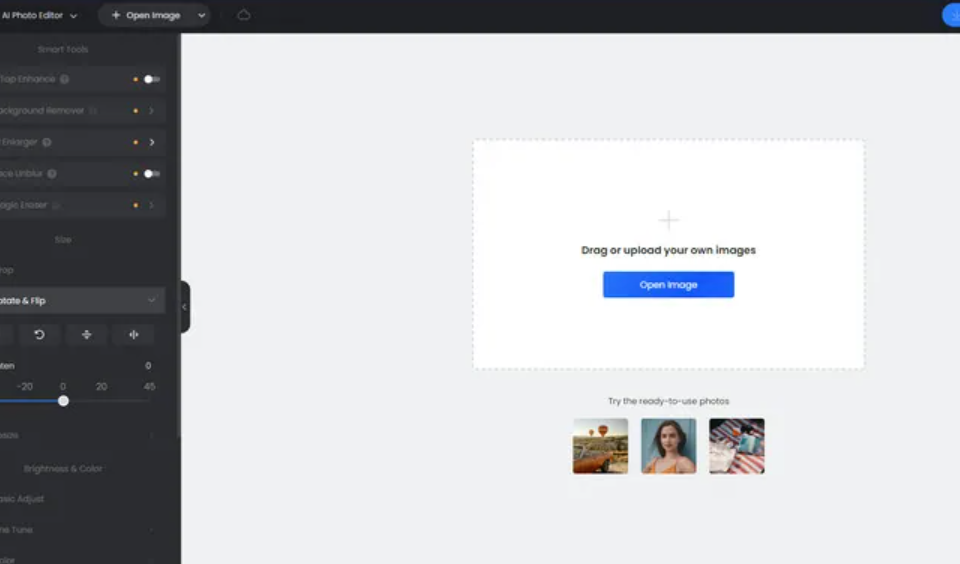Screen dimensions: 960x564
Task: Click the Straighten value field showing 0
Action: tap(148, 366)
